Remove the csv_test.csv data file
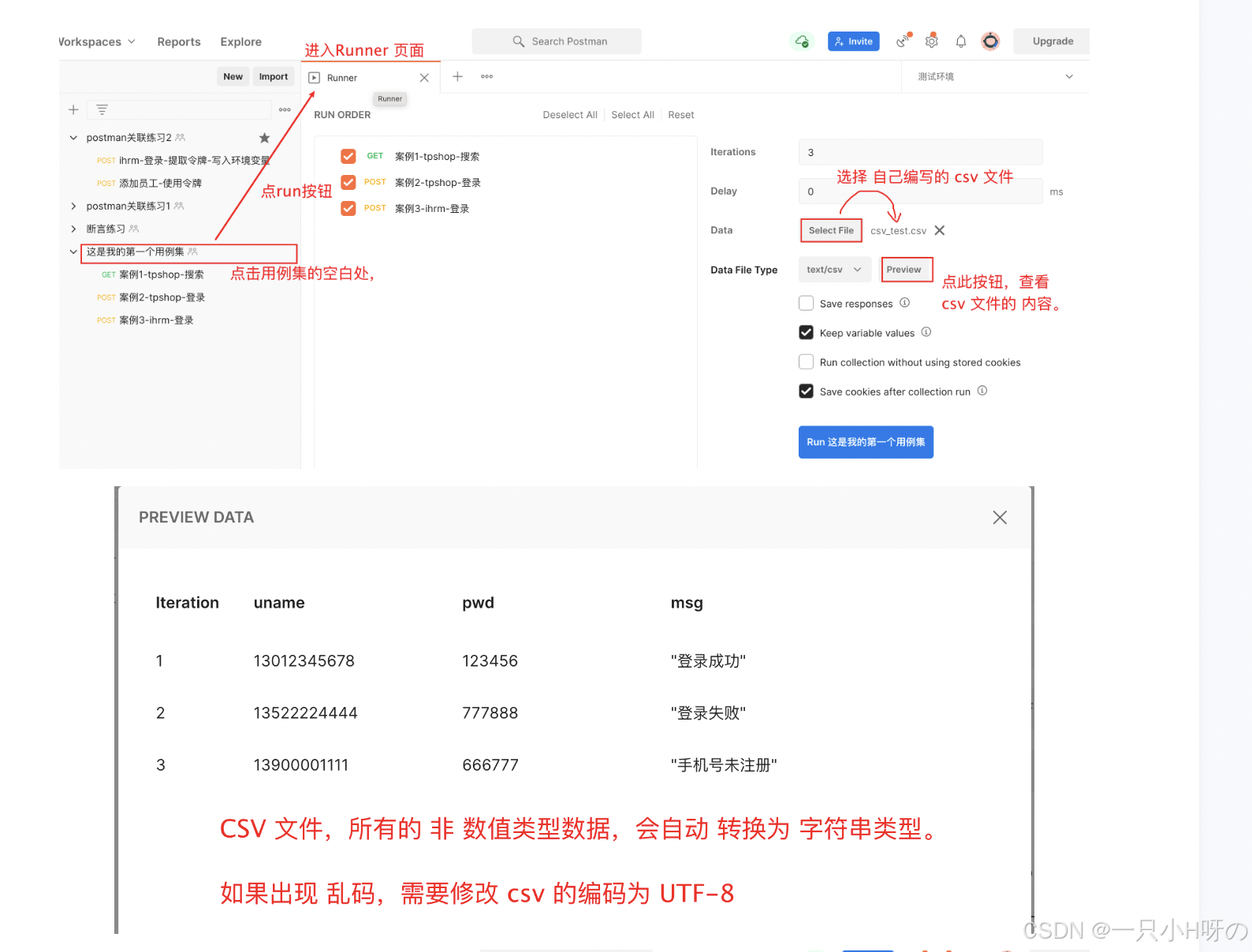 940,230
